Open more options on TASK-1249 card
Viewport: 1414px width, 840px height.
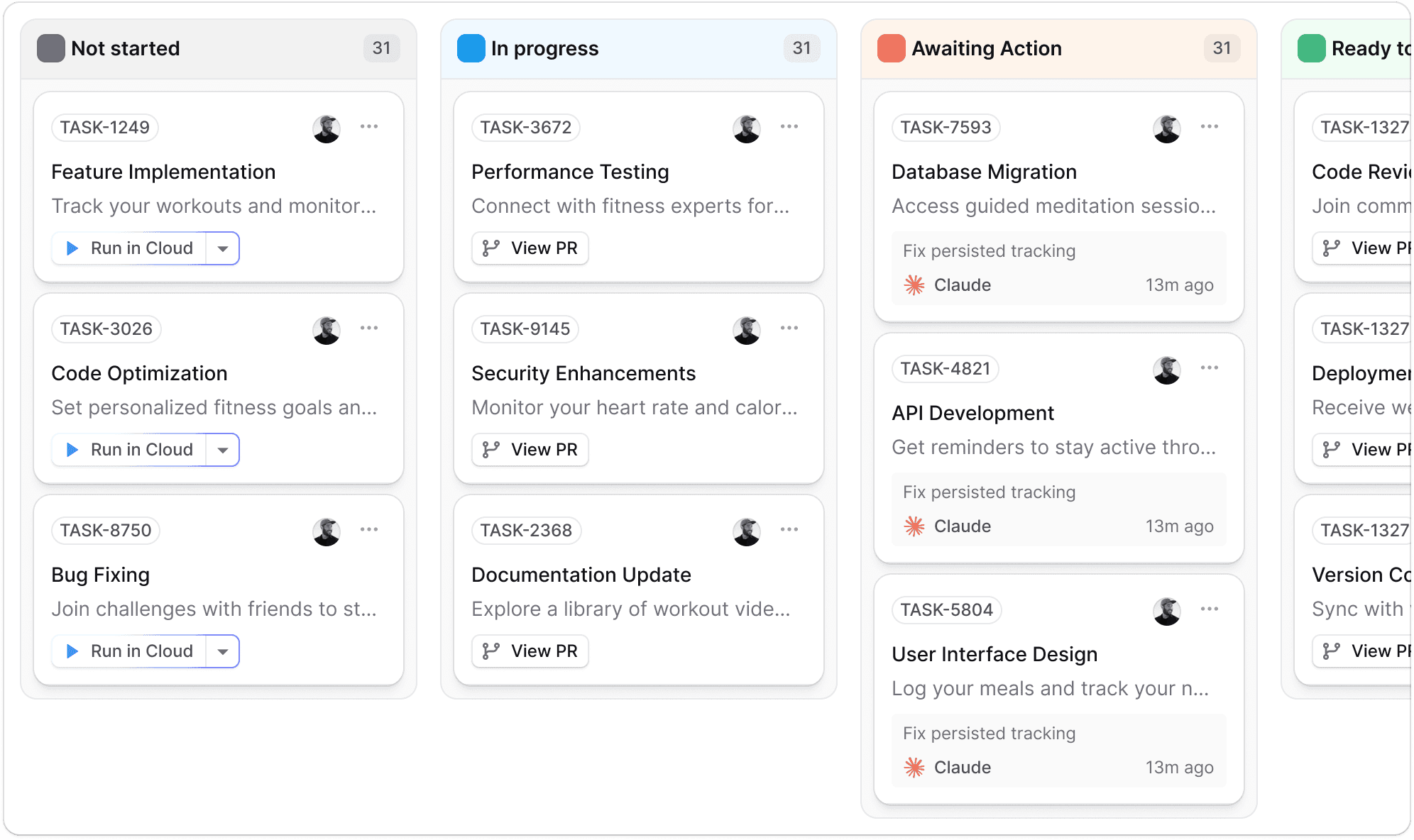pos(368,127)
